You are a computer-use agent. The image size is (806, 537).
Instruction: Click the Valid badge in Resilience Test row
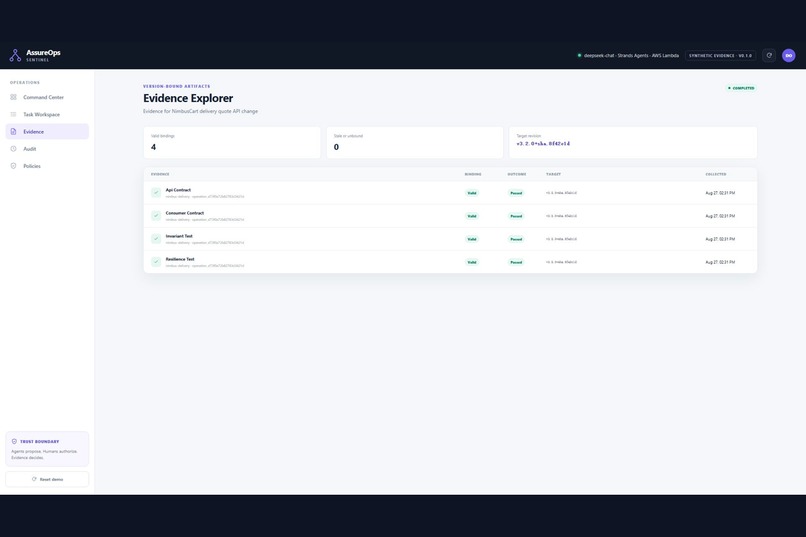(x=471, y=263)
